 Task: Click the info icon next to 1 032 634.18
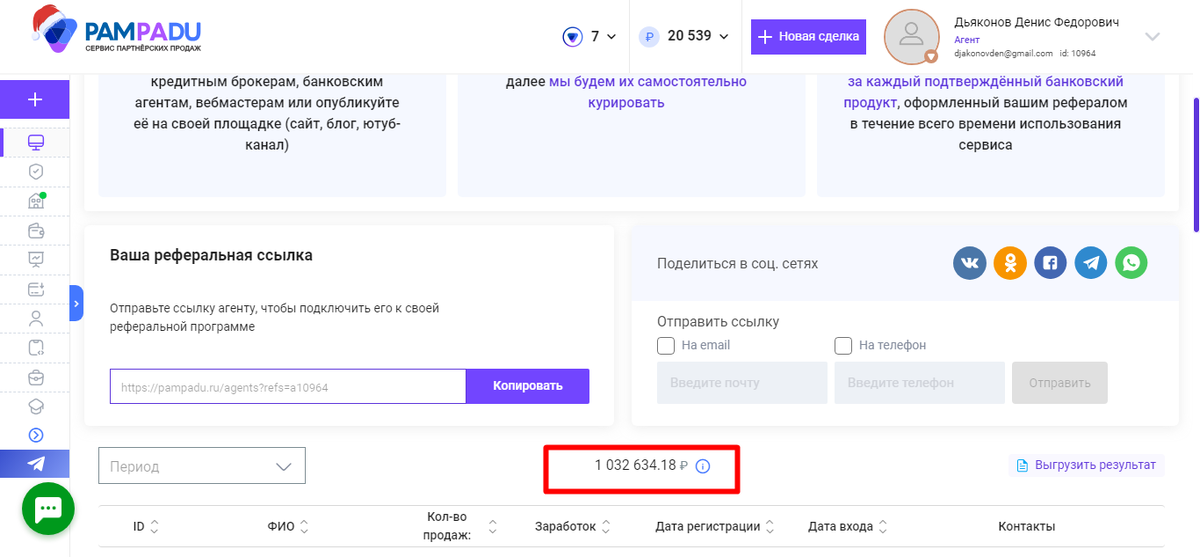[x=702, y=466]
